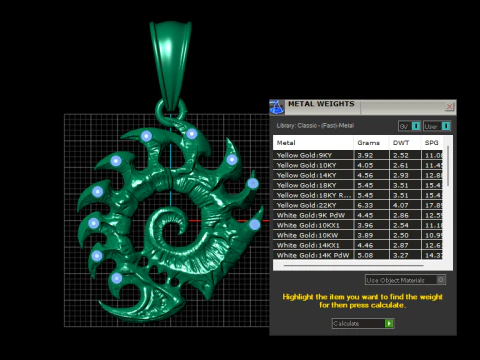480x360 pixels.
Task: Click the Metal Weights title bar icon
Action: point(276,107)
